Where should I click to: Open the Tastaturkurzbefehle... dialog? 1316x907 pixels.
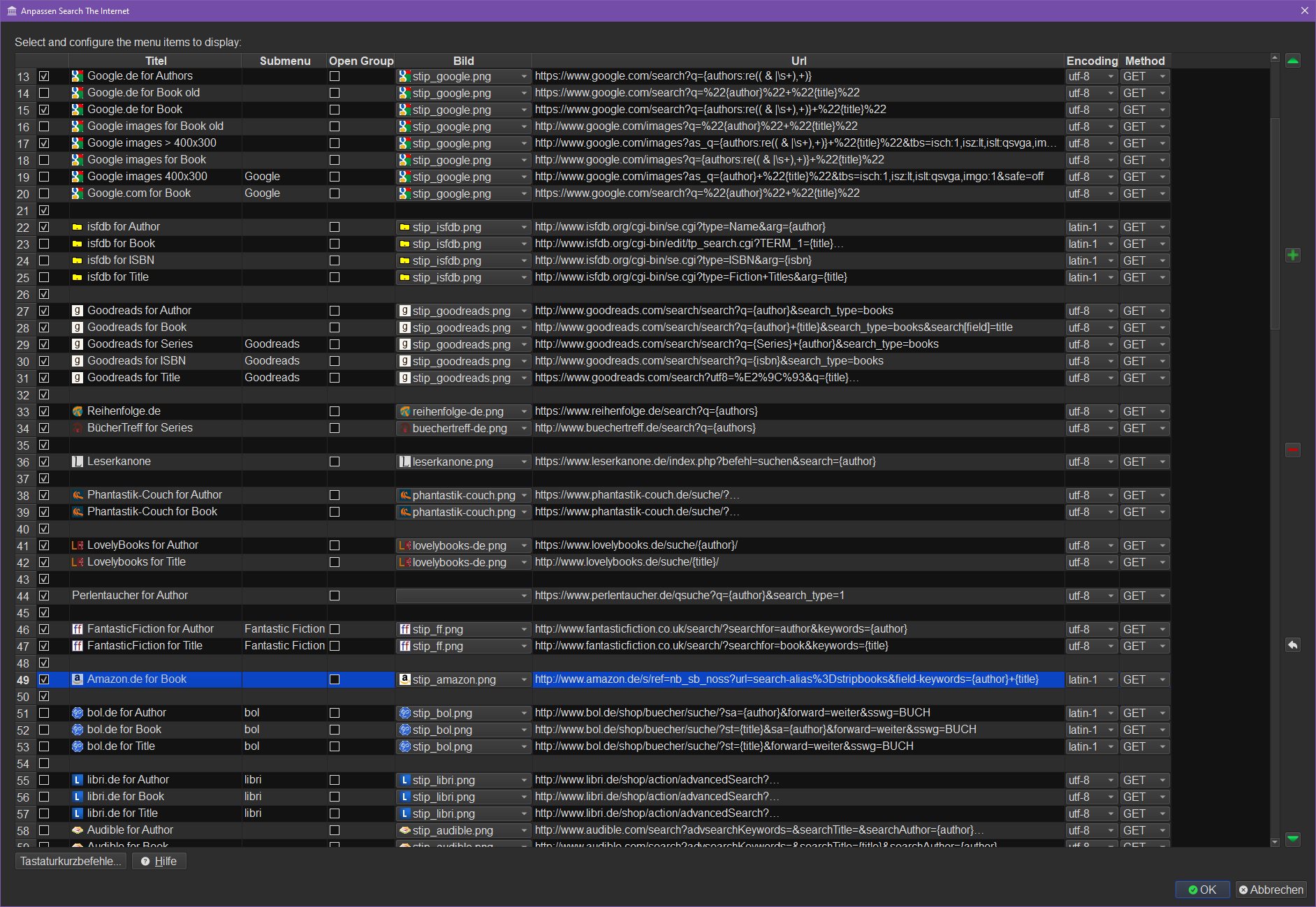71,861
